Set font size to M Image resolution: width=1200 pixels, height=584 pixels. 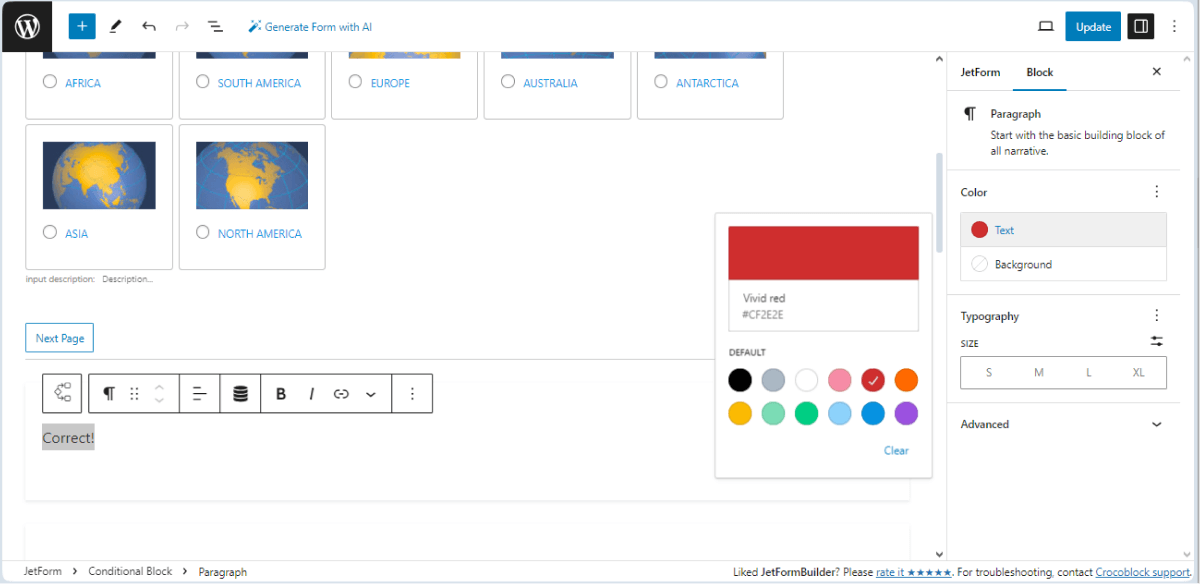(x=1039, y=372)
